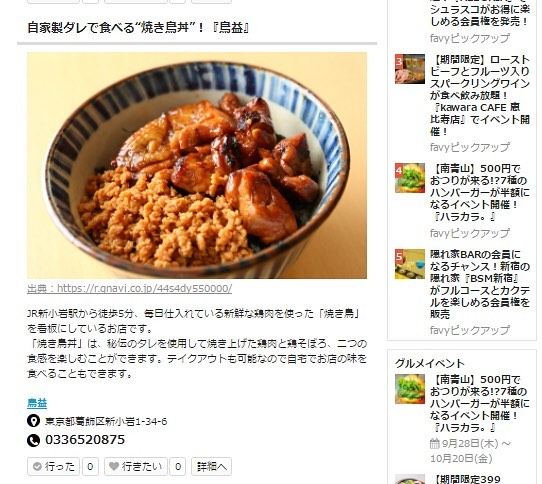542x484 pixels.
Task: Open the rank 4 hamburger thumbnail
Action: (x=410, y=178)
